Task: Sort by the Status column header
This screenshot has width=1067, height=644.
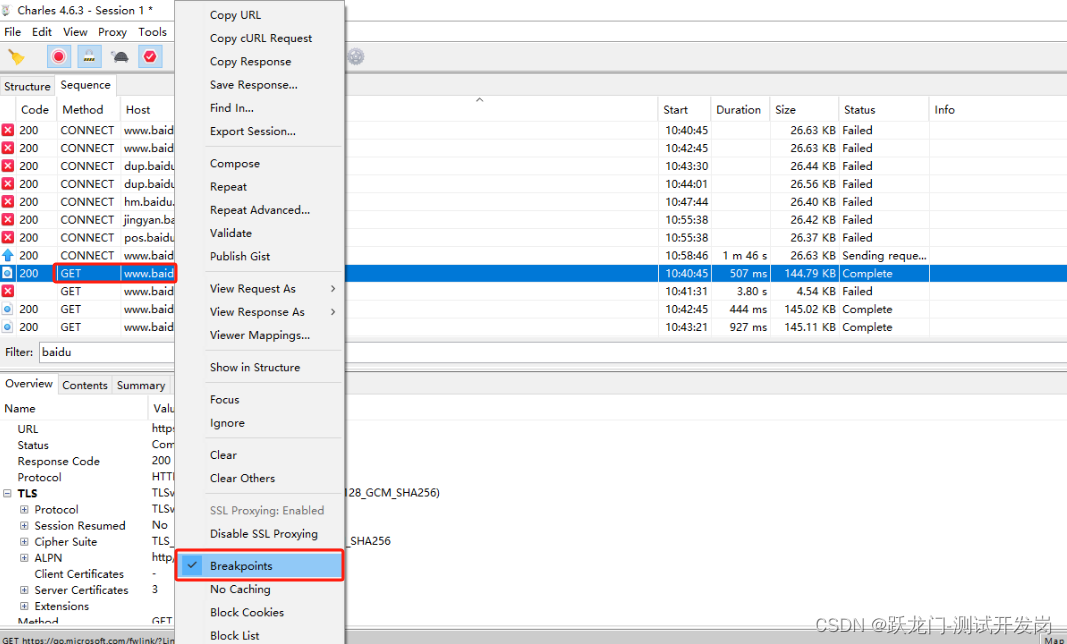Action: pyautogui.click(x=883, y=110)
